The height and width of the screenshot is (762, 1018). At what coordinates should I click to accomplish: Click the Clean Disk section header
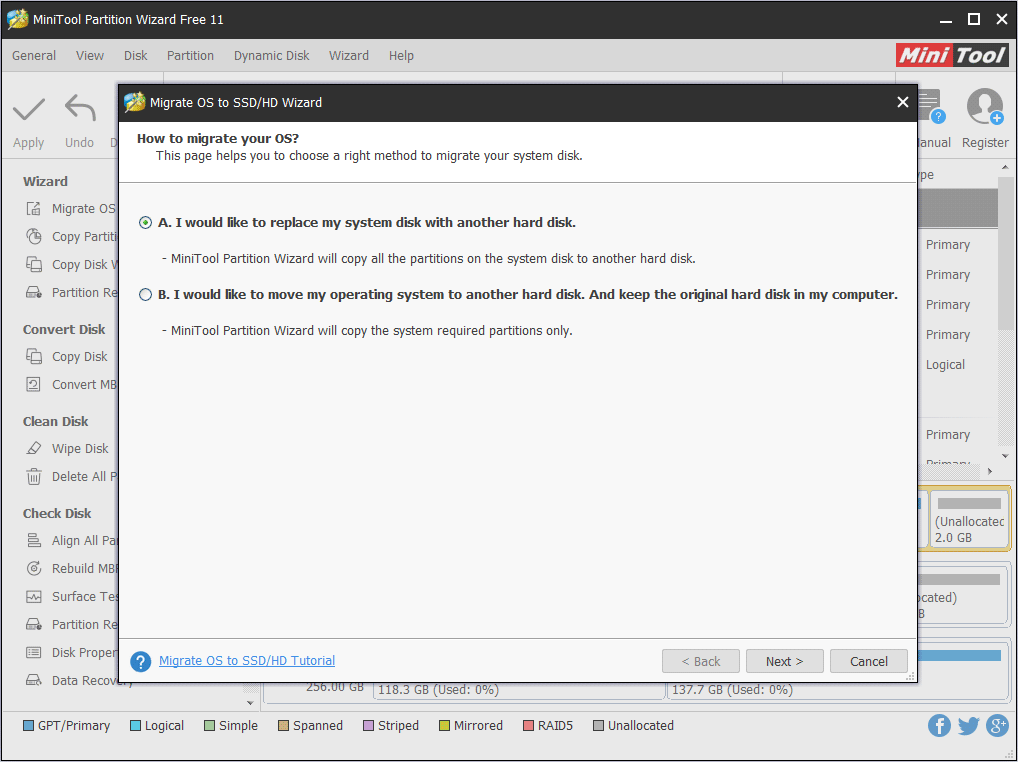click(x=55, y=421)
